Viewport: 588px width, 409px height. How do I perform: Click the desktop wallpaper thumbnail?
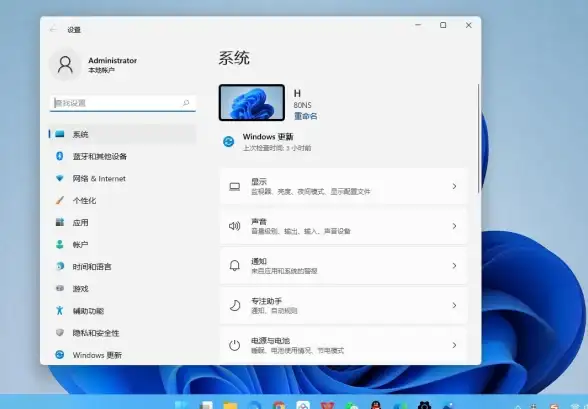point(252,102)
